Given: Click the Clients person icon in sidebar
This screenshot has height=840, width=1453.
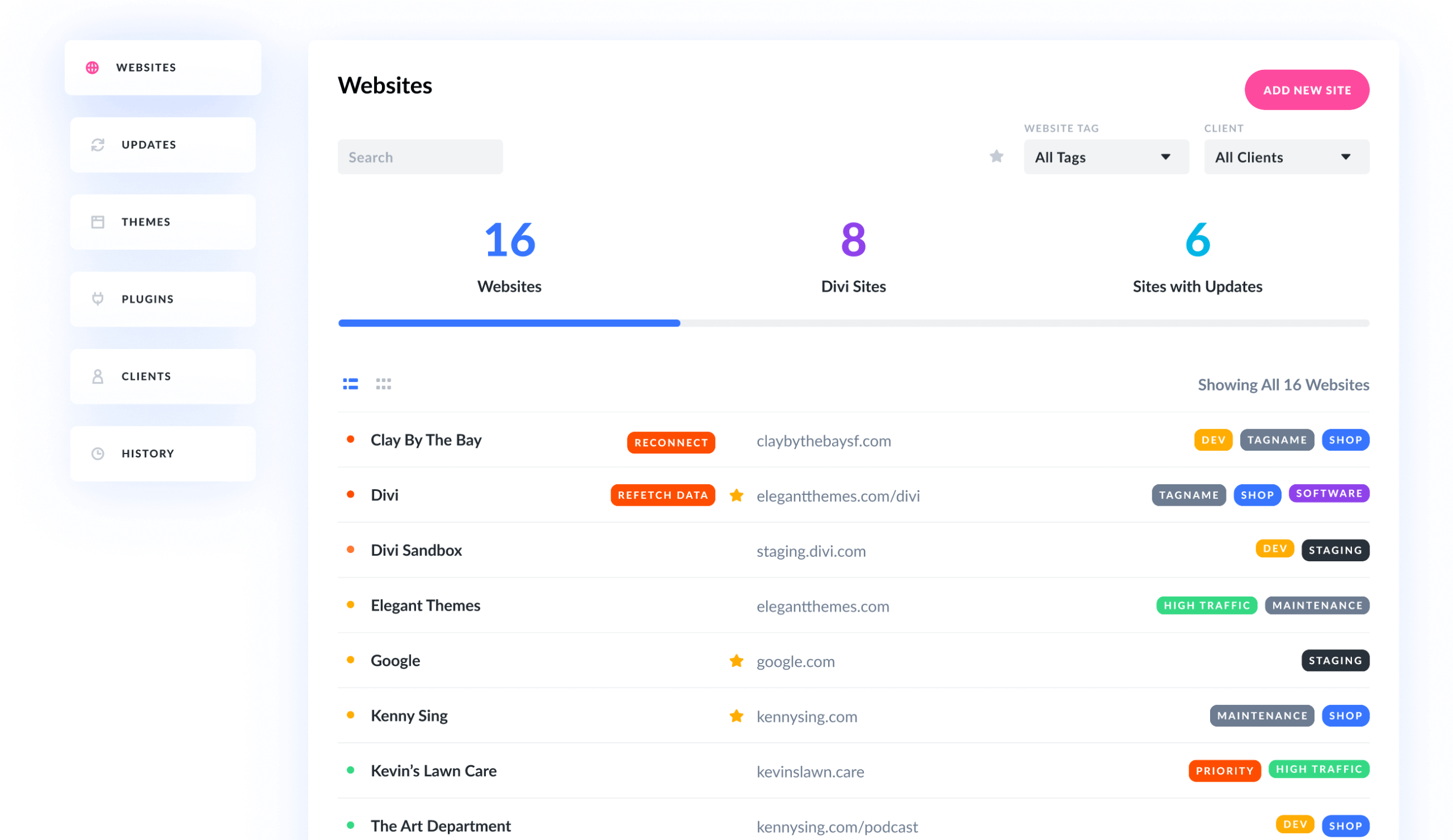Looking at the screenshot, I should pos(98,376).
